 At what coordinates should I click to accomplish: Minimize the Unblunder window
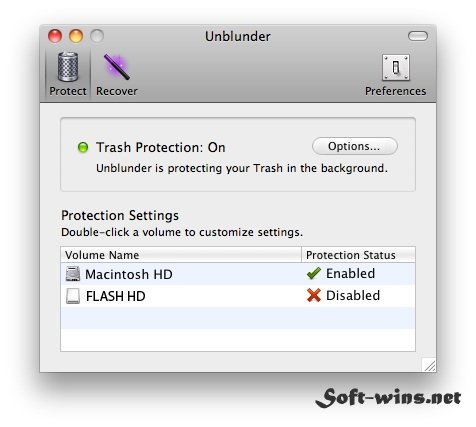click(x=76, y=36)
